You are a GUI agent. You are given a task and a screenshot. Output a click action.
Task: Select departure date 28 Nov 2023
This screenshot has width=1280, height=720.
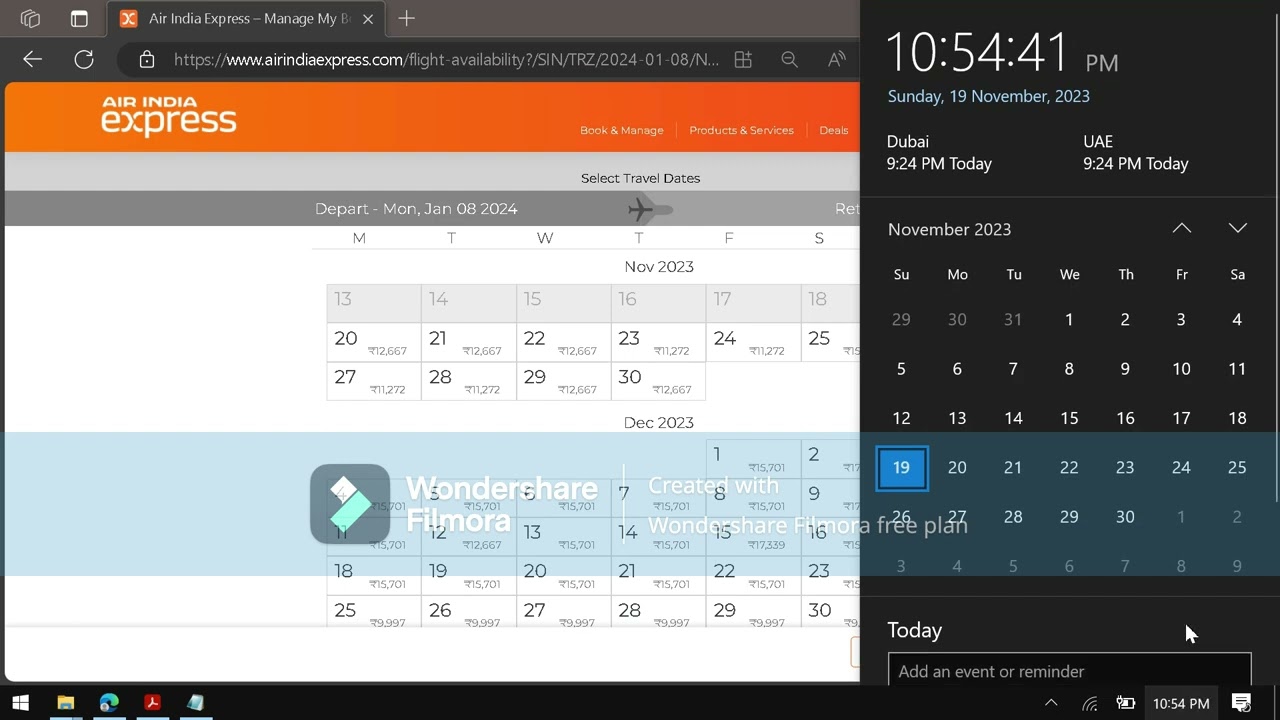click(x=469, y=381)
